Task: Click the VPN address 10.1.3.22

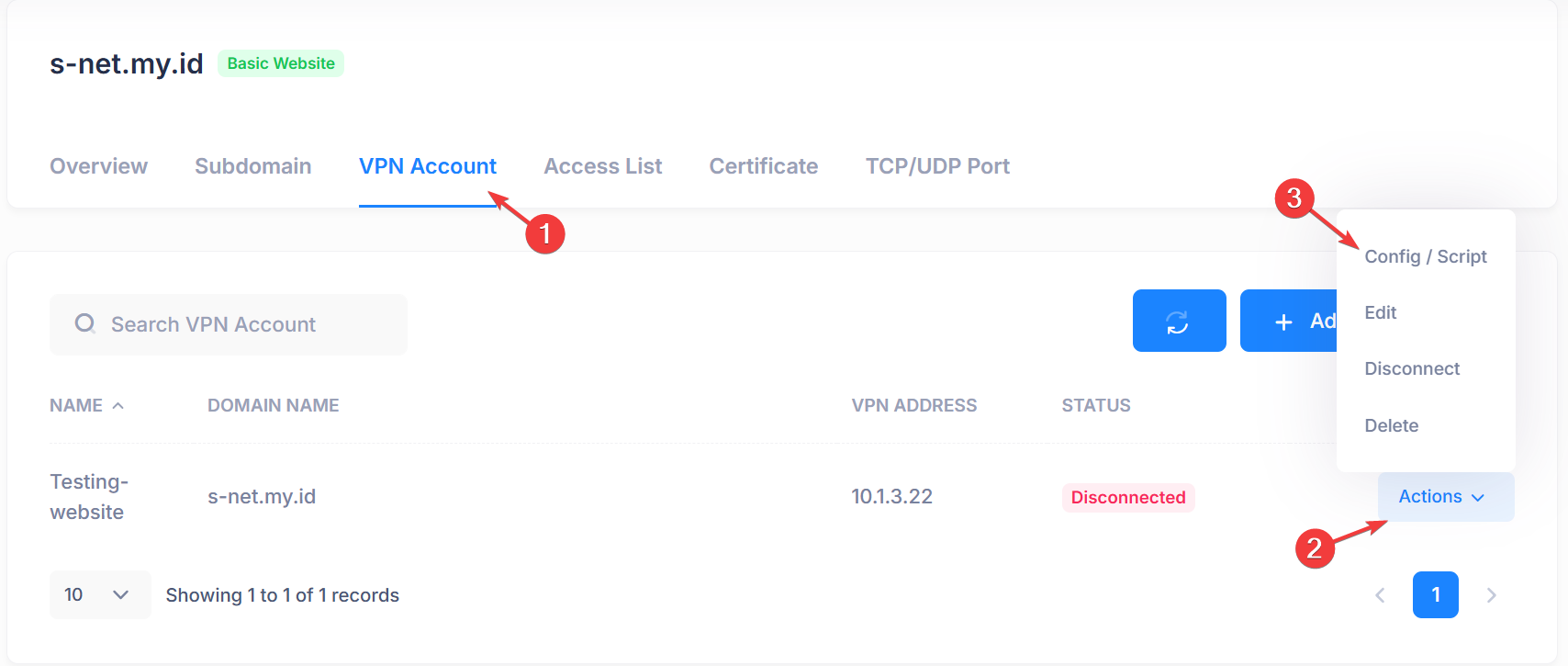Action: click(891, 496)
